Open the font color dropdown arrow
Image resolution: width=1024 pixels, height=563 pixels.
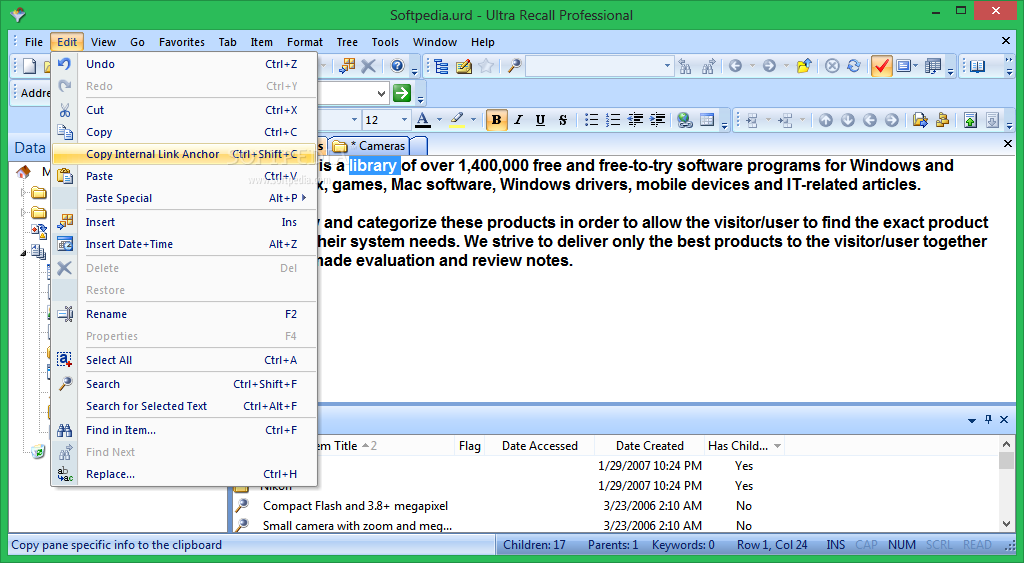point(440,120)
